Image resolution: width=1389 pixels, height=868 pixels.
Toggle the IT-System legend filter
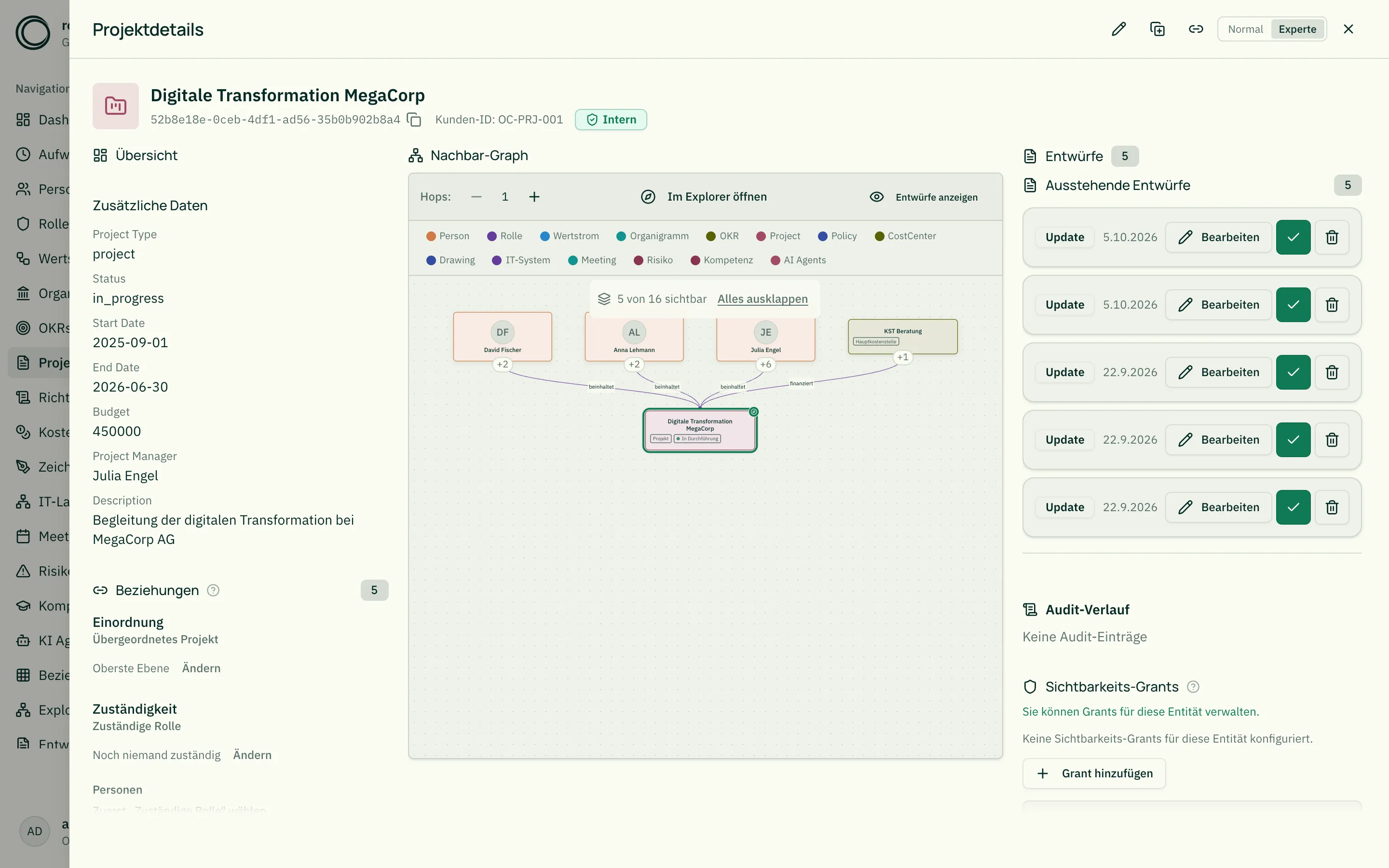[x=521, y=260]
